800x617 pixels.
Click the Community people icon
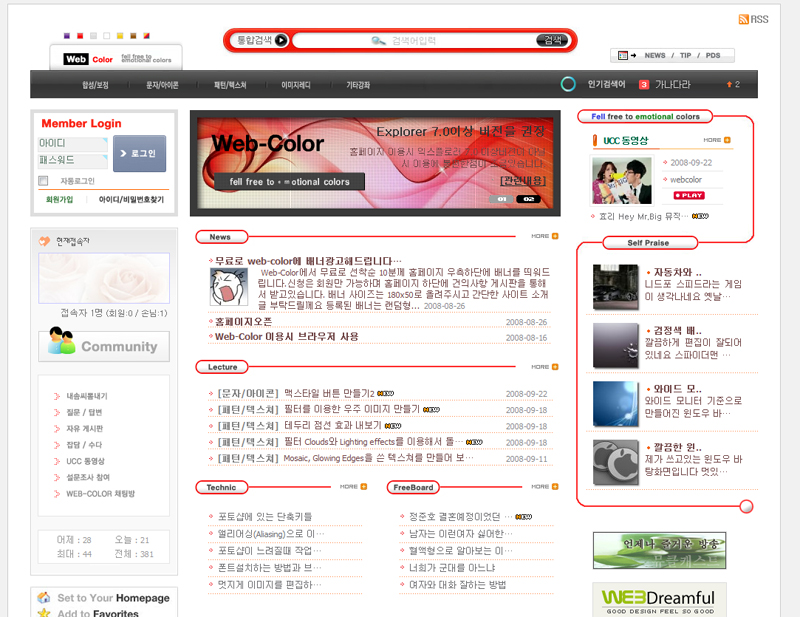(61, 341)
